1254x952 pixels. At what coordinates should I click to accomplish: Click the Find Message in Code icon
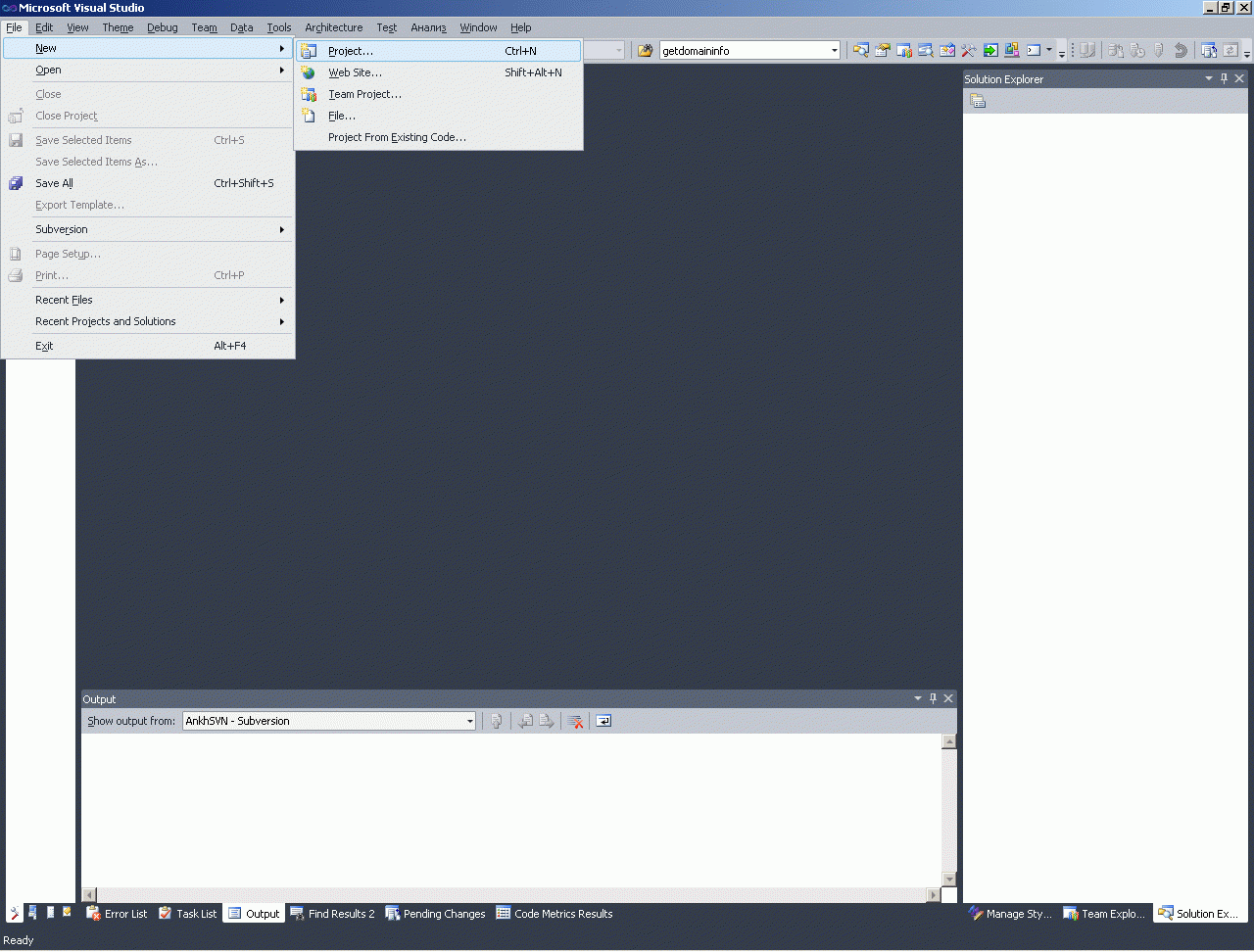pos(497,721)
